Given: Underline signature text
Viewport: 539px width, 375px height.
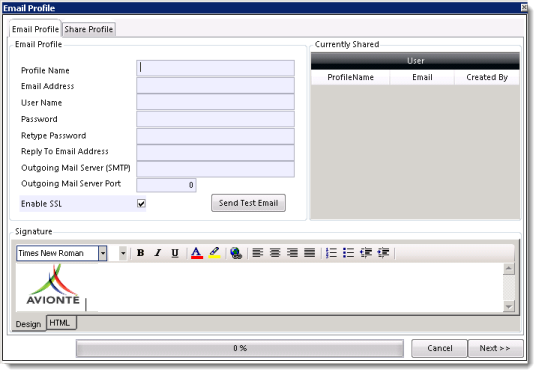Looking at the screenshot, I should click(175, 253).
